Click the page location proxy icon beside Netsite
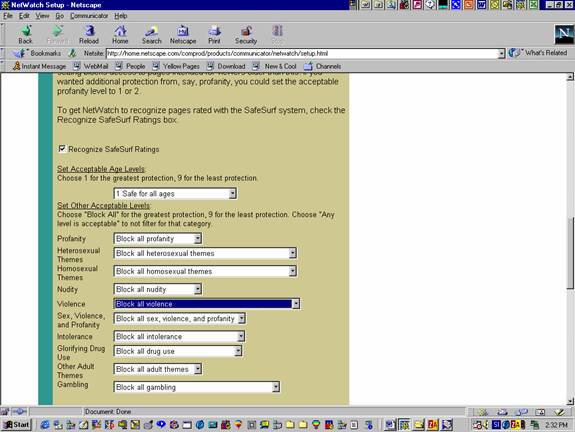 tap(73, 53)
